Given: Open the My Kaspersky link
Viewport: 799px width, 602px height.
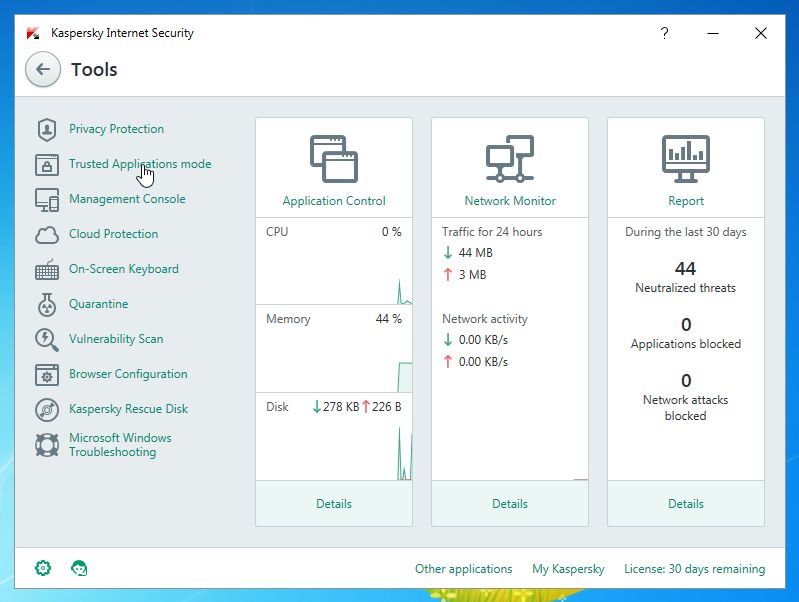Looking at the screenshot, I should click(568, 569).
